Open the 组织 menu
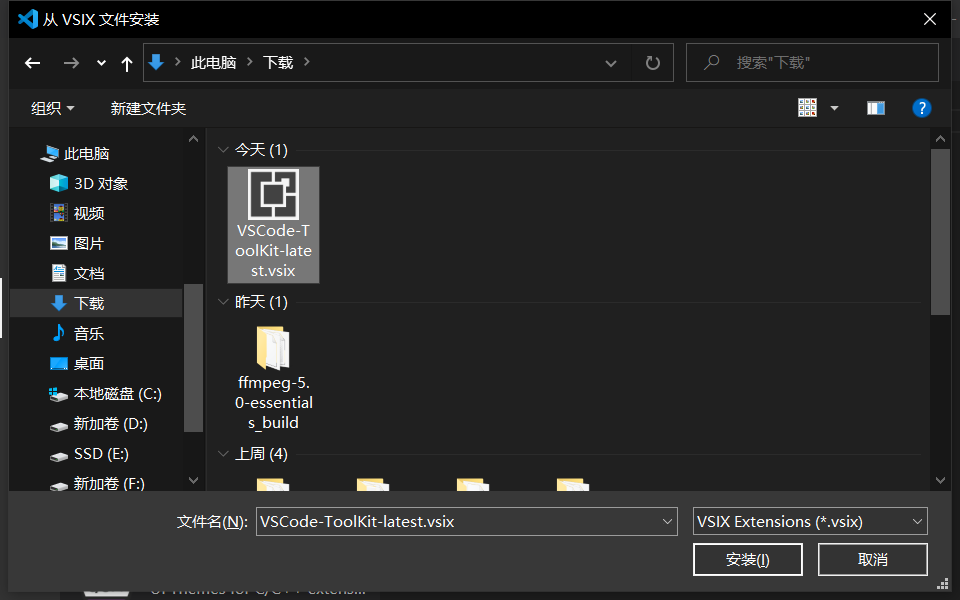Screen dimensions: 960x600 pos(53,108)
